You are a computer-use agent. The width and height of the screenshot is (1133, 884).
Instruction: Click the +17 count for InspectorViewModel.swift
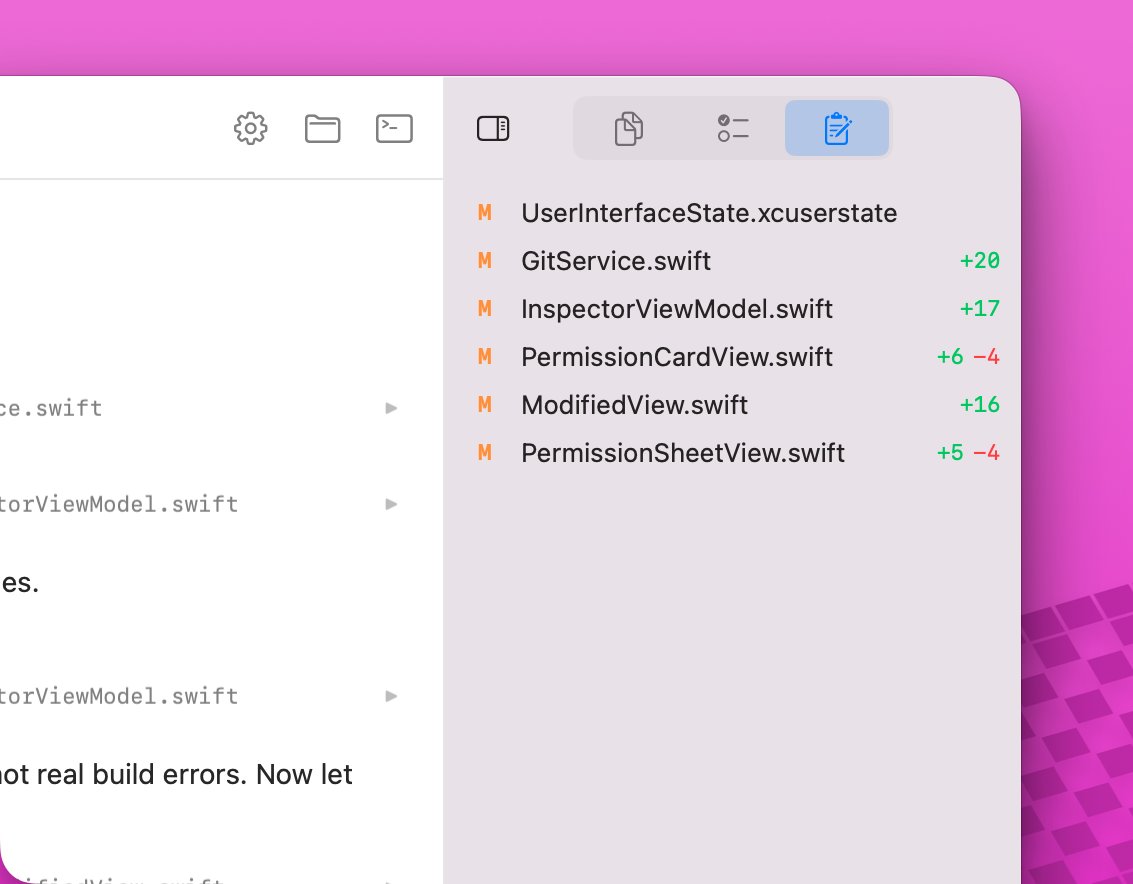(980, 309)
